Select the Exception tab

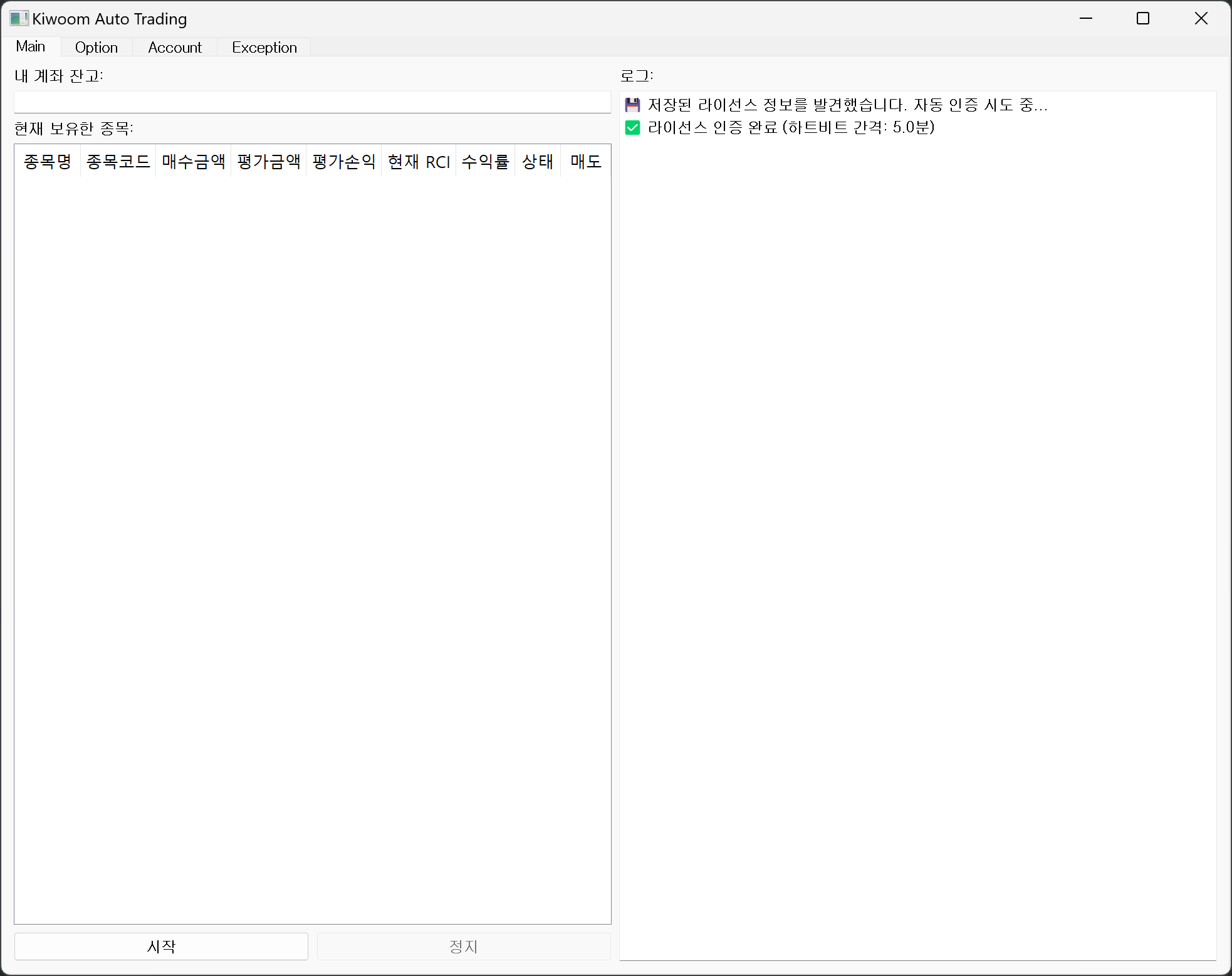tap(264, 48)
